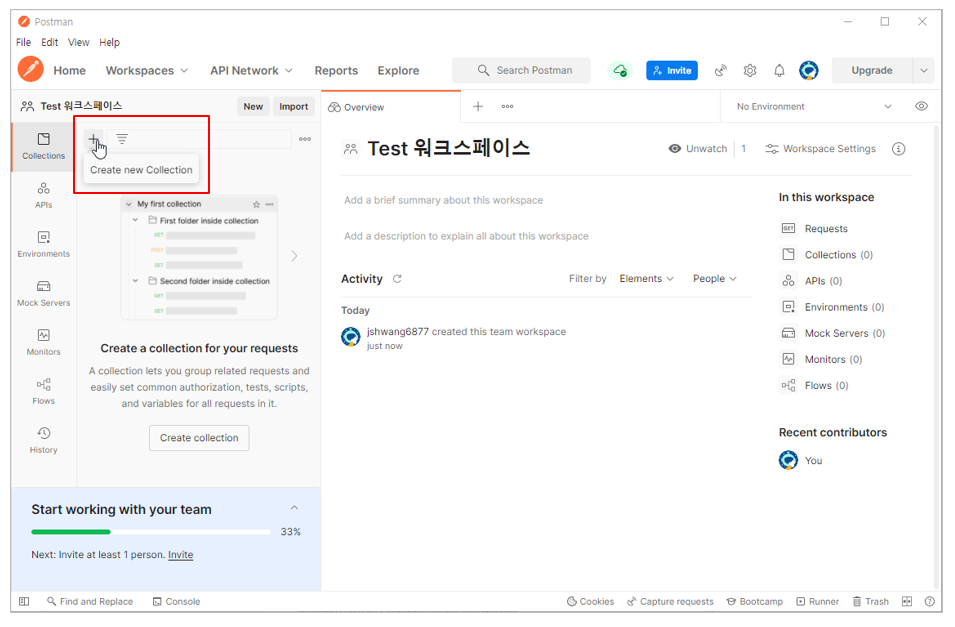
Task: Refresh the Activity feed
Action: pos(397,279)
